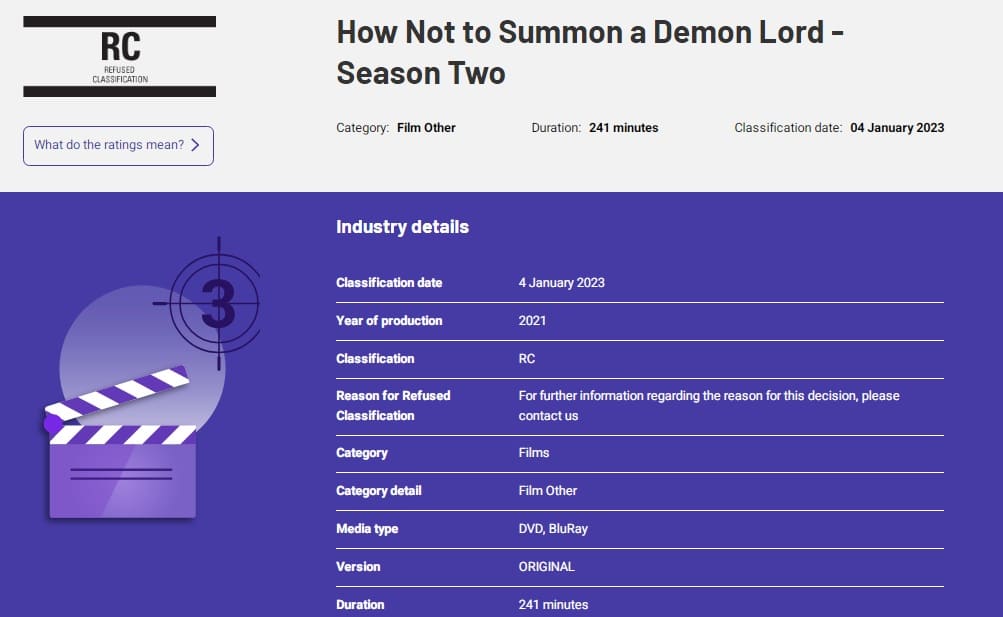Click the 'contact us' text
1003x617 pixels.
click(548, 416)
